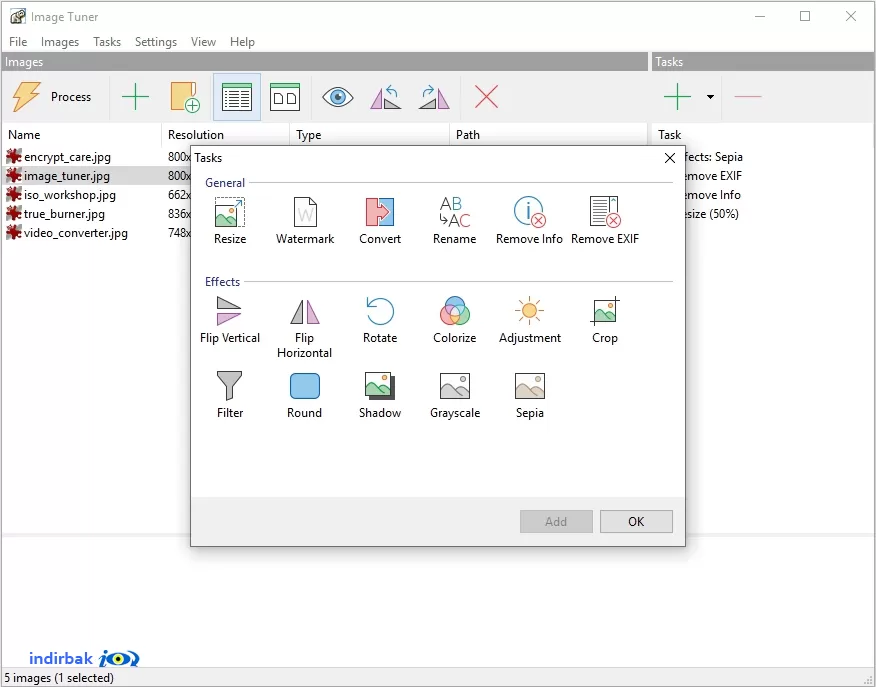
Task: Pick the Flip Vertical effect
Action: tap(230, 320)
